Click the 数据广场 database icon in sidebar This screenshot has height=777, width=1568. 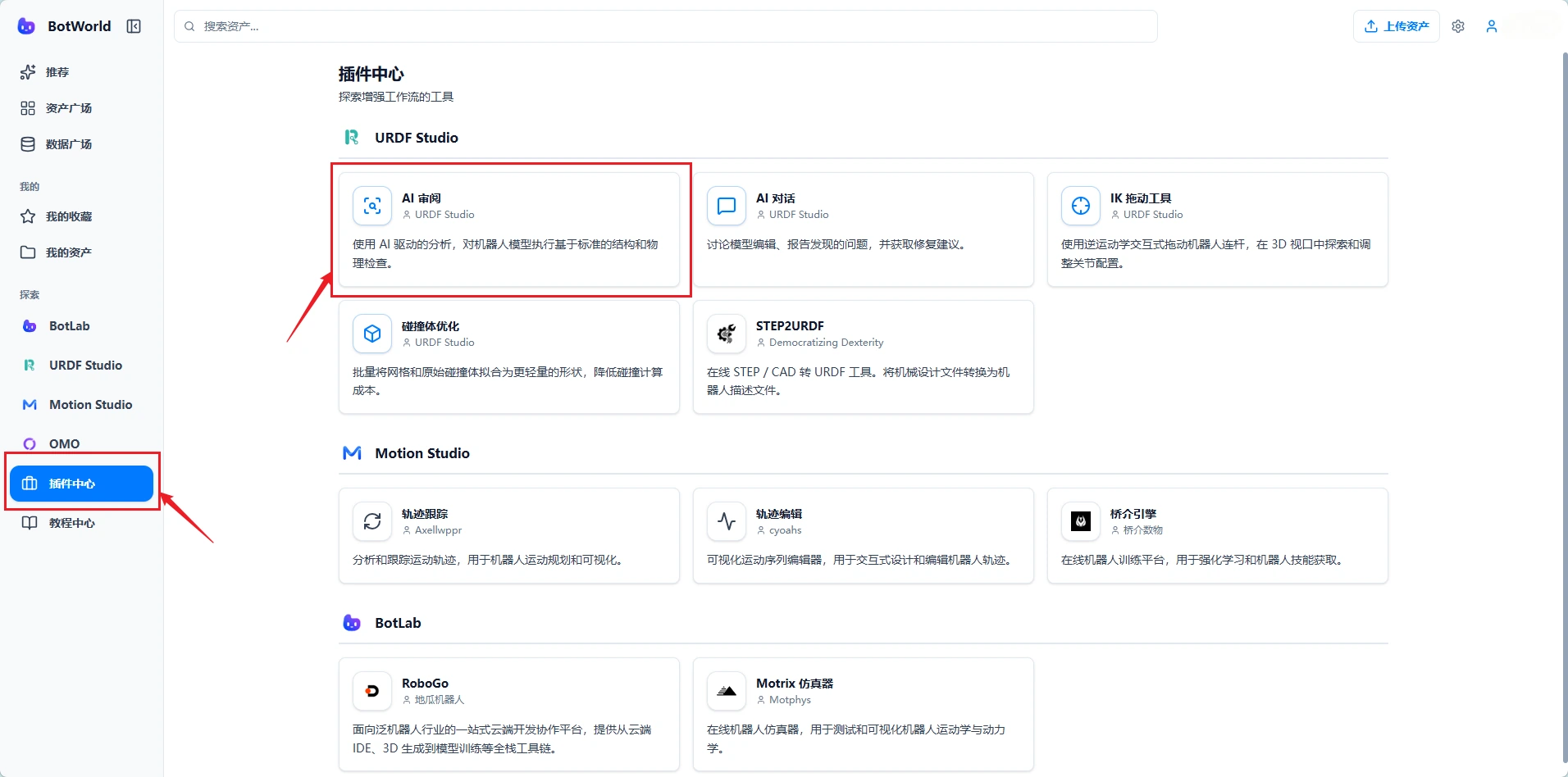[x=28, y=144]
